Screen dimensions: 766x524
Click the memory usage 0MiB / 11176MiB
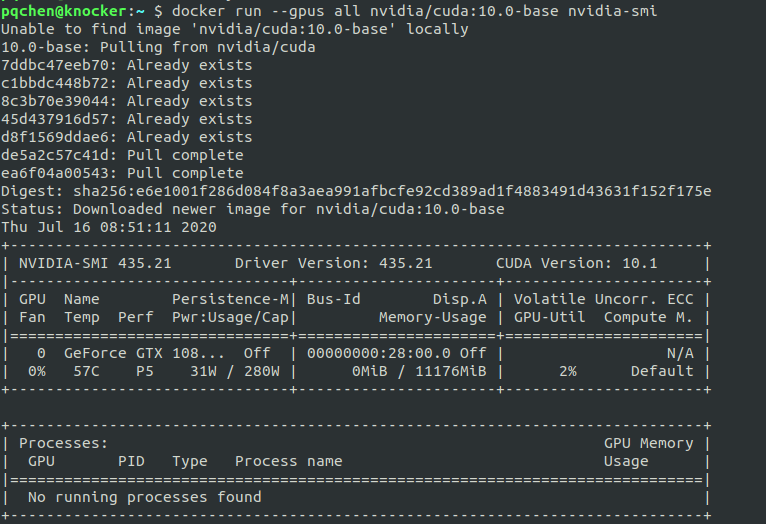(419, 371)
